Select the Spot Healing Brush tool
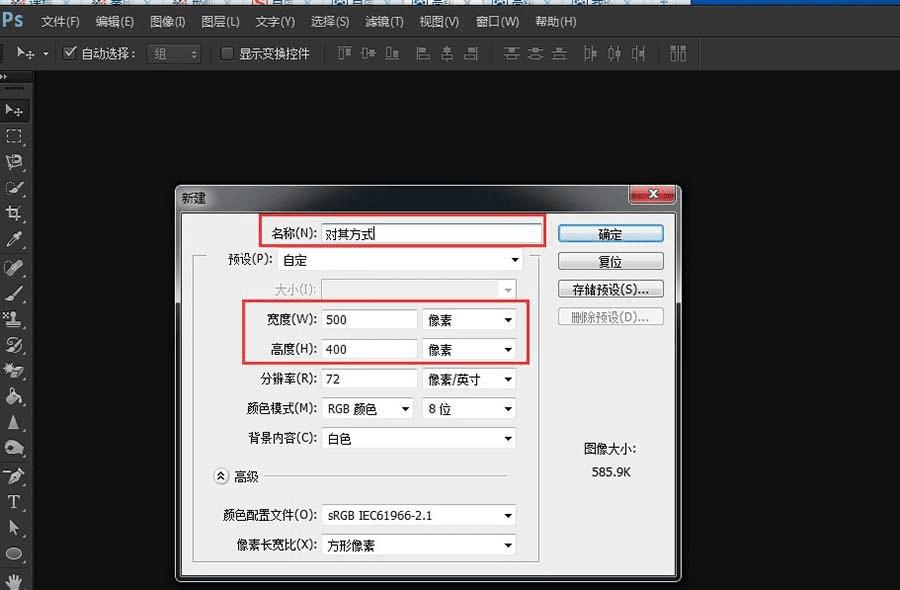900x590 pixels. 14,267
